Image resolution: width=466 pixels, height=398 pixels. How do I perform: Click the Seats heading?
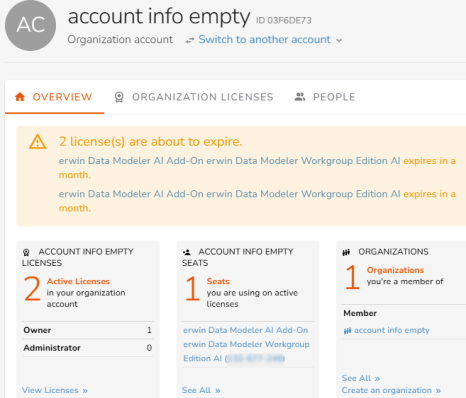point(218,281)
